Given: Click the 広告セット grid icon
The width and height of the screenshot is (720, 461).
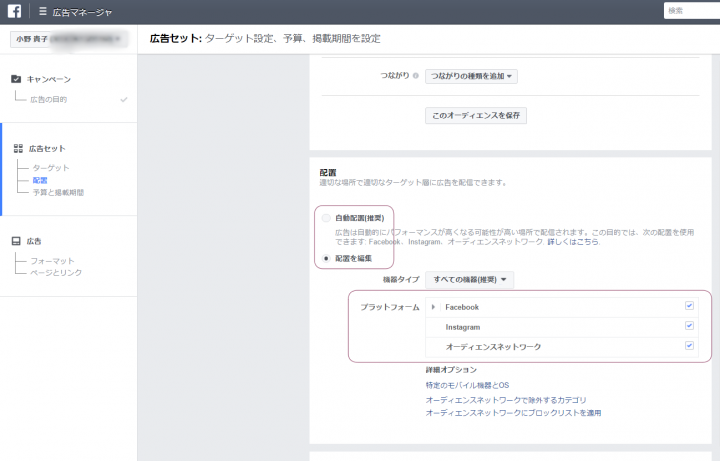Looking at the screenshot, I should click(18, 148).
